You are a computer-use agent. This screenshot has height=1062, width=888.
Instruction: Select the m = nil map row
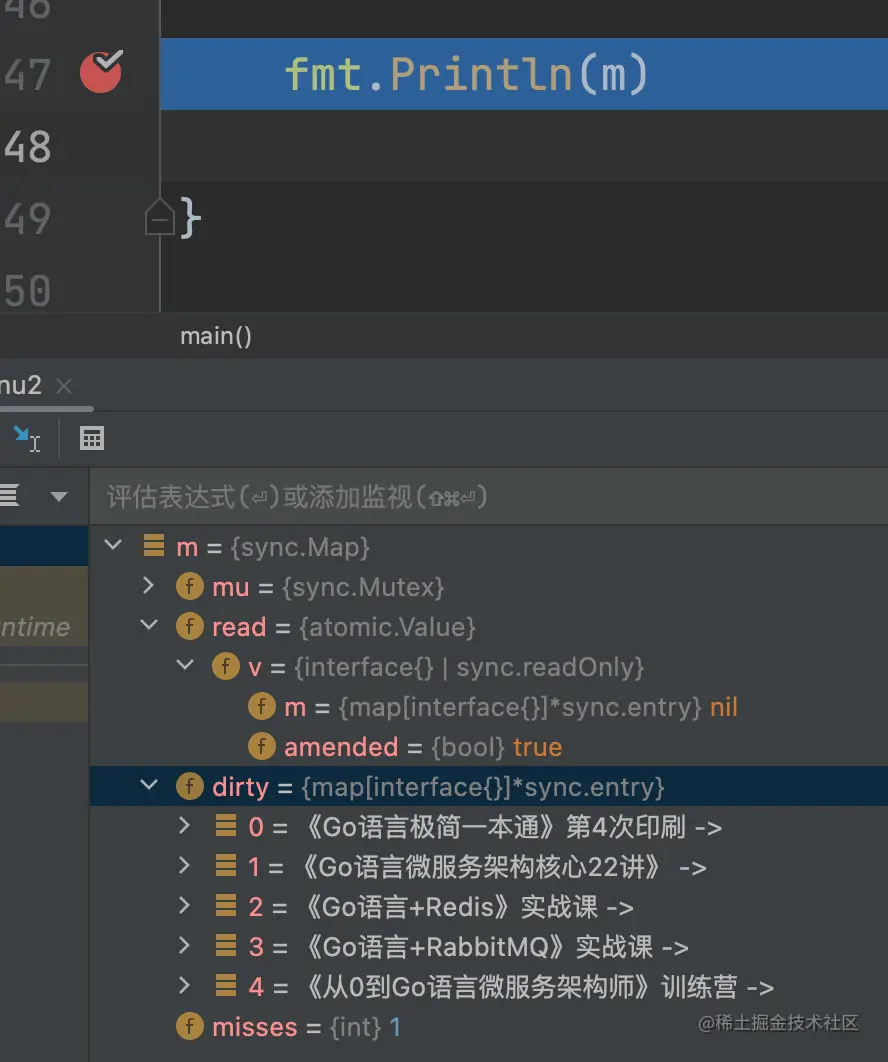point(488,707)
